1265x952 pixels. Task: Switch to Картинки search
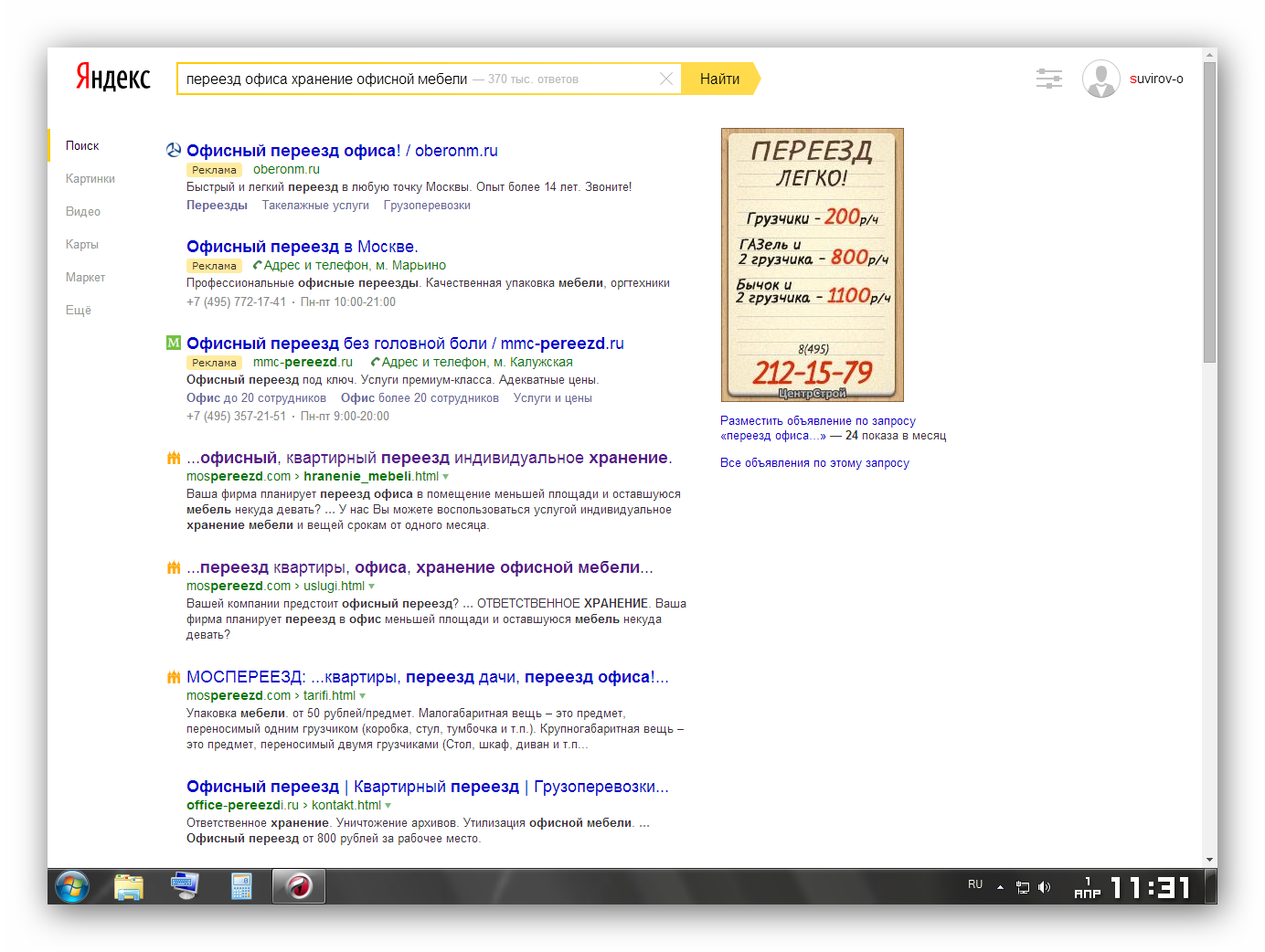coord(90,178)
